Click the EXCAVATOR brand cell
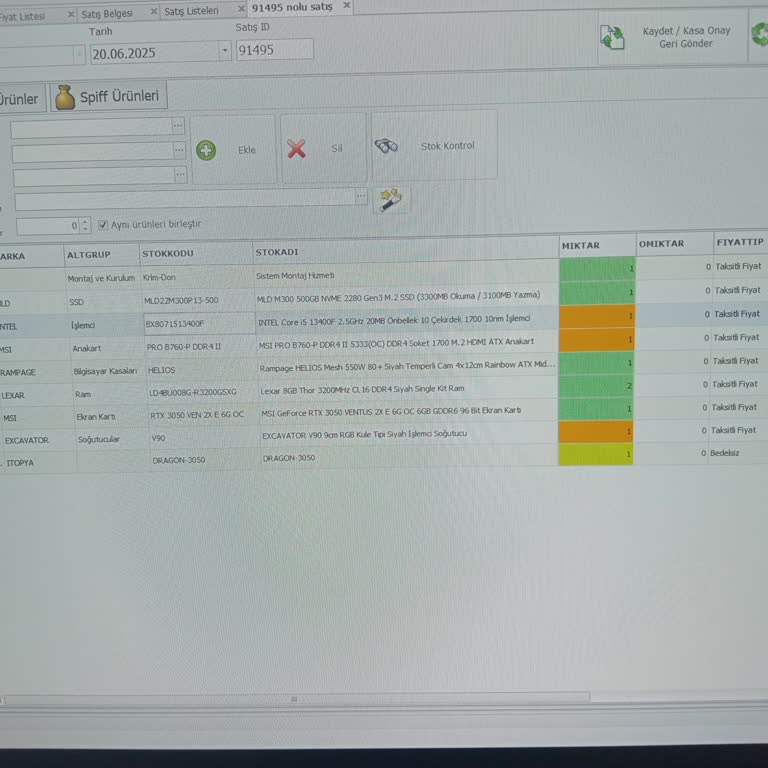The width and height of the screenshot is (768, 768). [26, 440]
